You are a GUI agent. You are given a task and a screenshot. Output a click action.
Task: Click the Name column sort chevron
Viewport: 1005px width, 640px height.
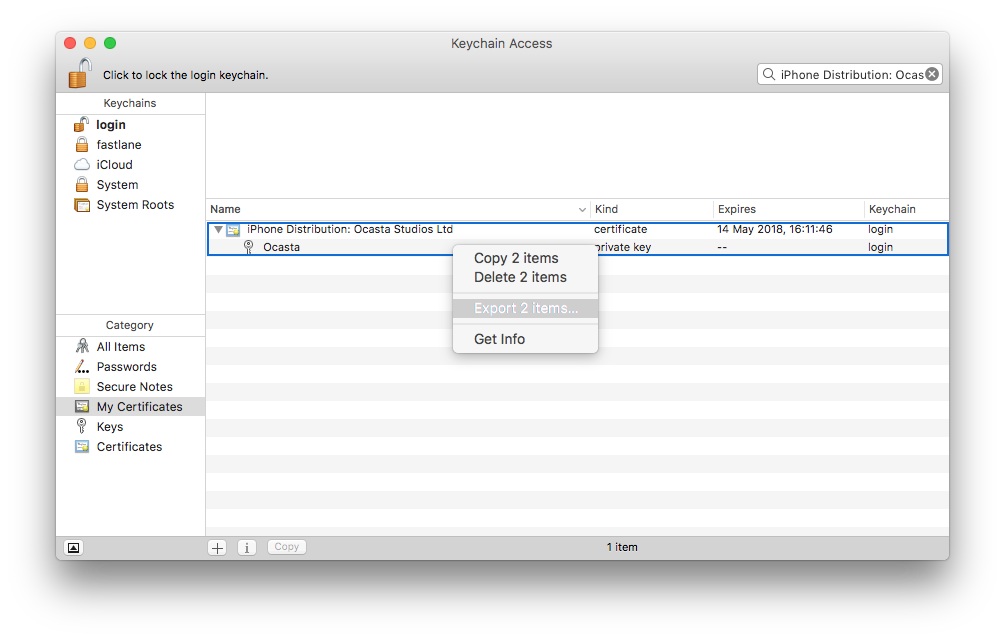click(x=582, y=209)
